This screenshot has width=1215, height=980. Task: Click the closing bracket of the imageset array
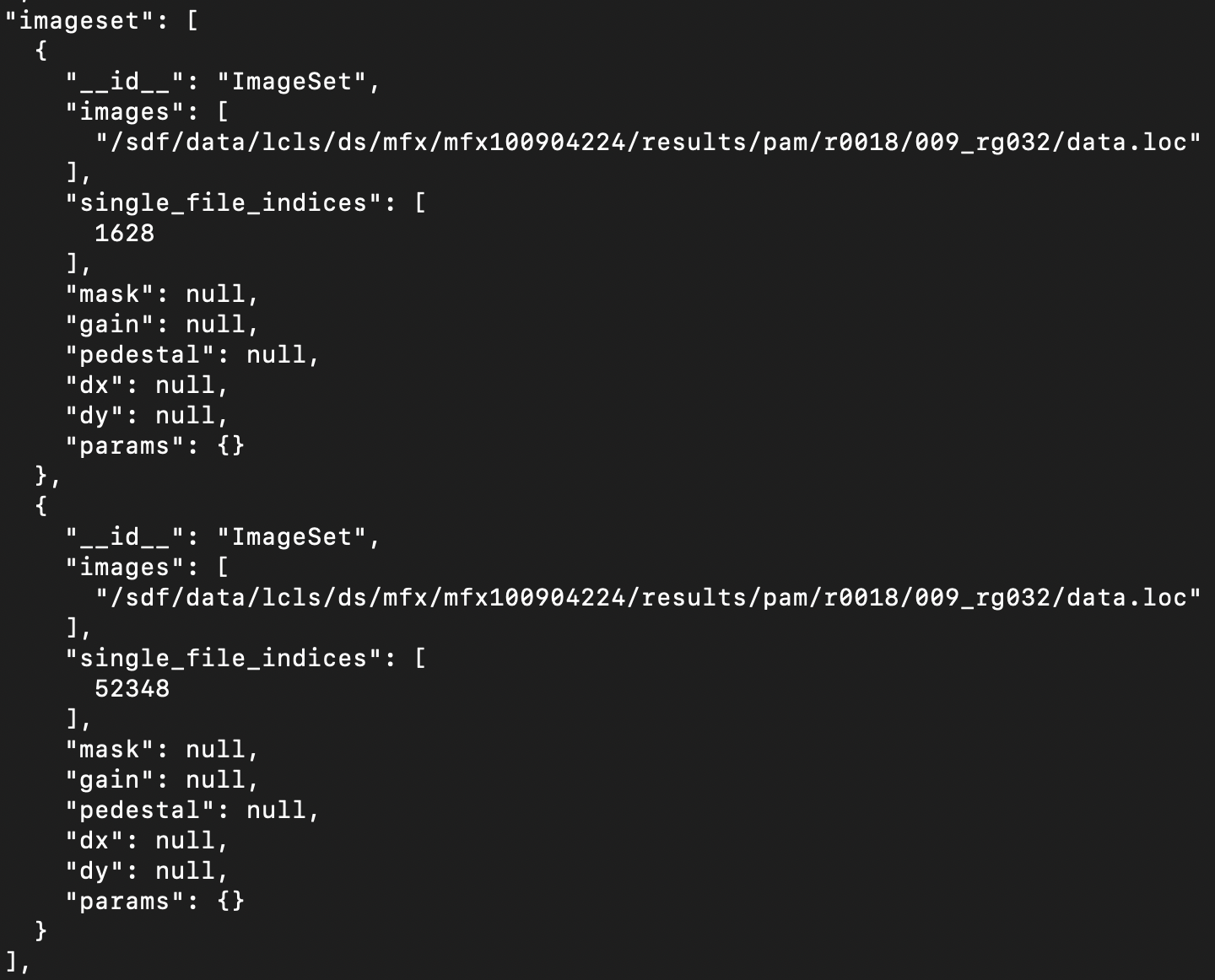tap(12, 961)
